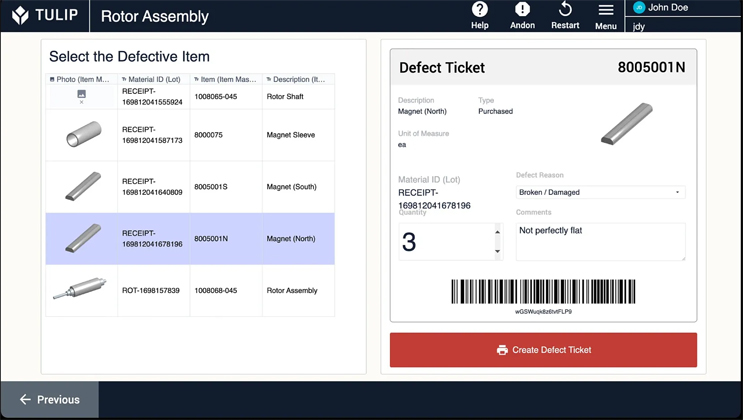
Task: Open the Defect Reason dropdown
Action: pyautogui.click(x=600, y=192)
